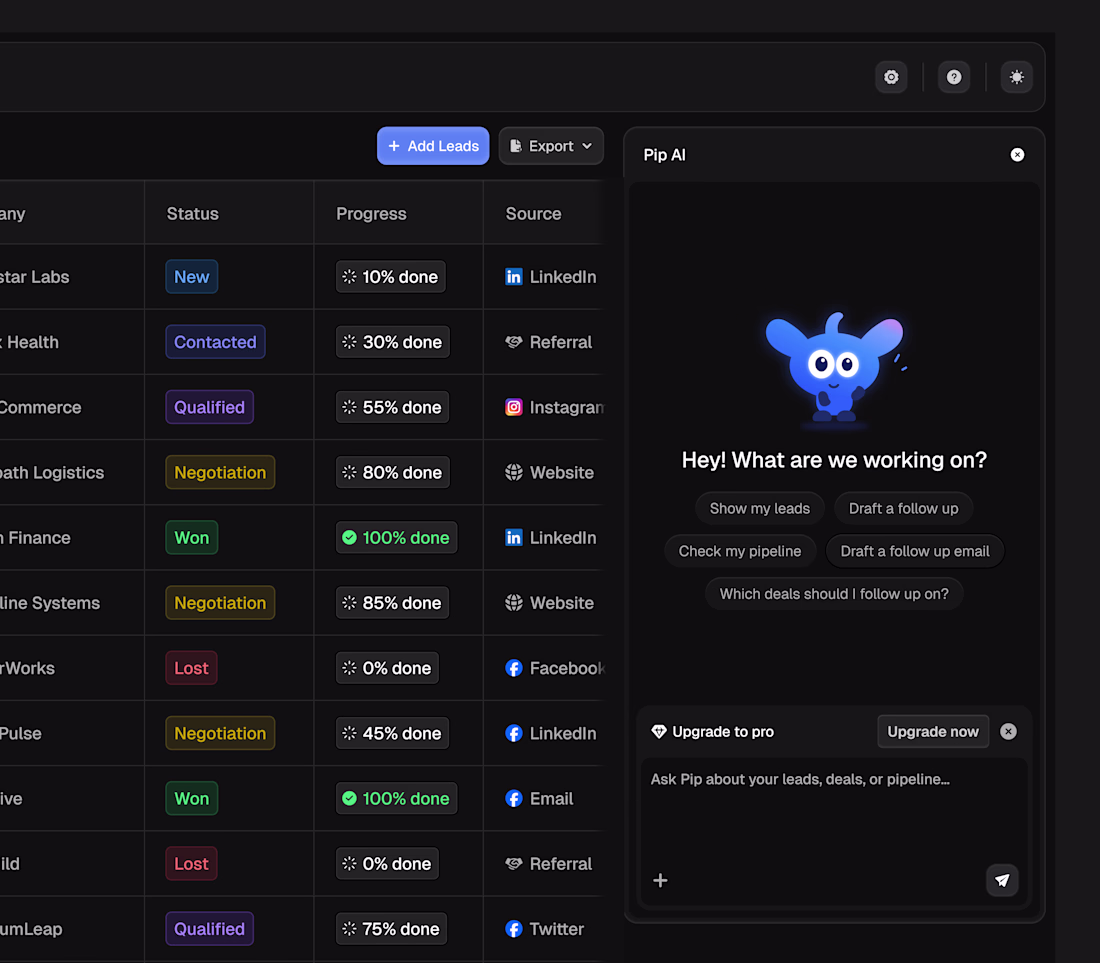Click the LinkedIn icon in the 10% done row
The height and width of the screenshot is (963, 1100).
(x=514, y=277)
